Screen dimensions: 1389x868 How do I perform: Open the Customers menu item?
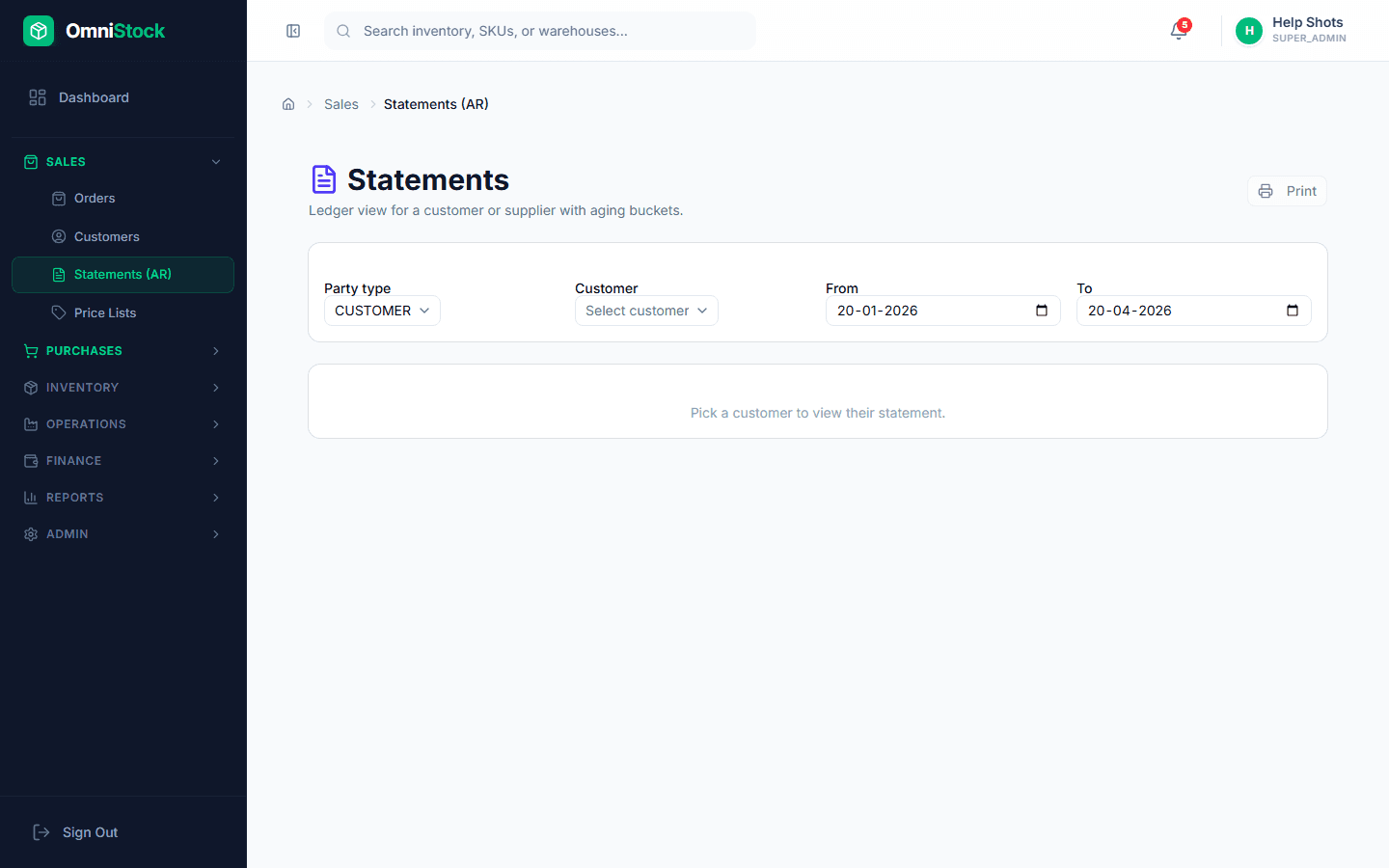(123, 236)
